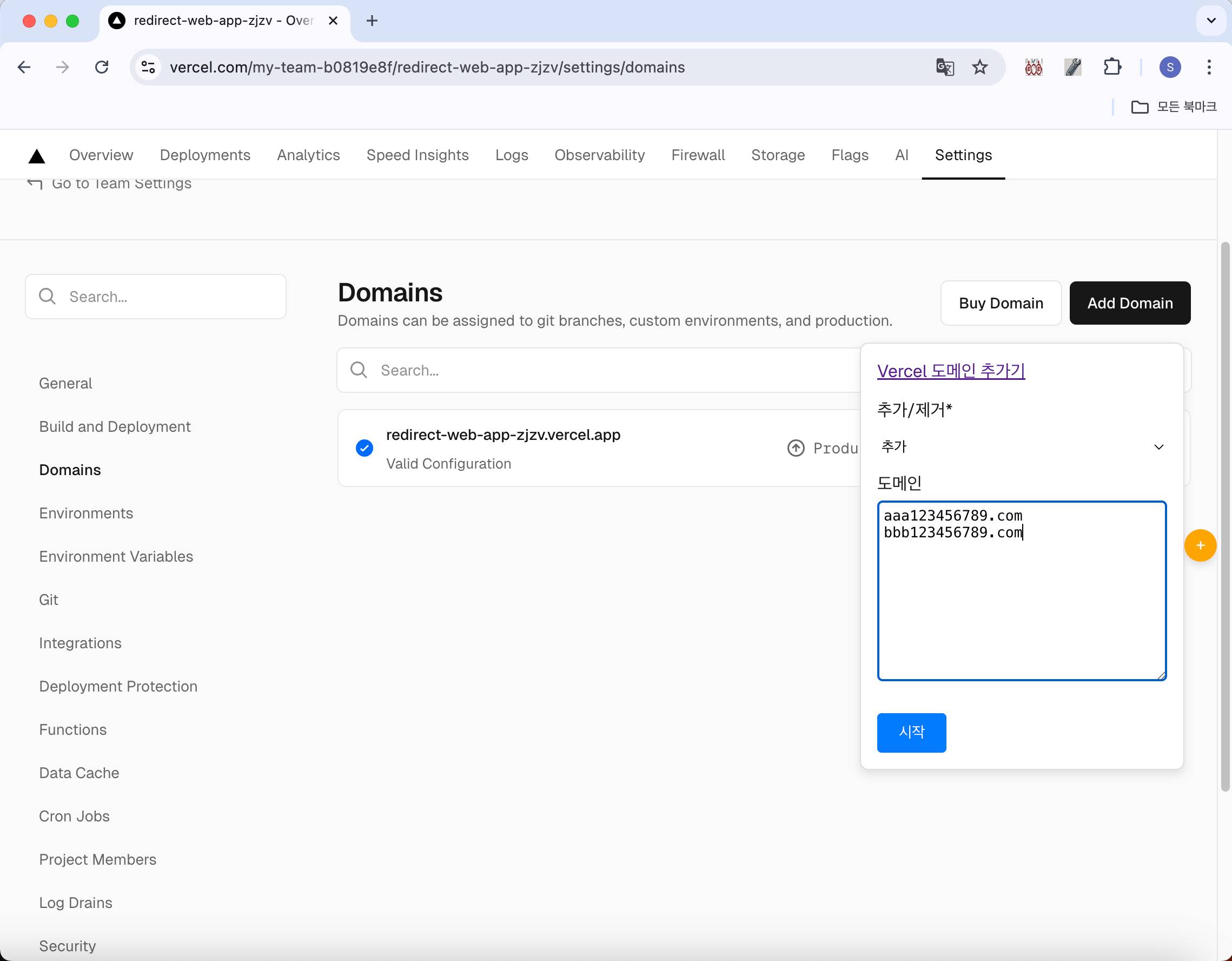
Task: Switch to the Deployments tab
Action: pyautogui.click(x=205, y=155)
